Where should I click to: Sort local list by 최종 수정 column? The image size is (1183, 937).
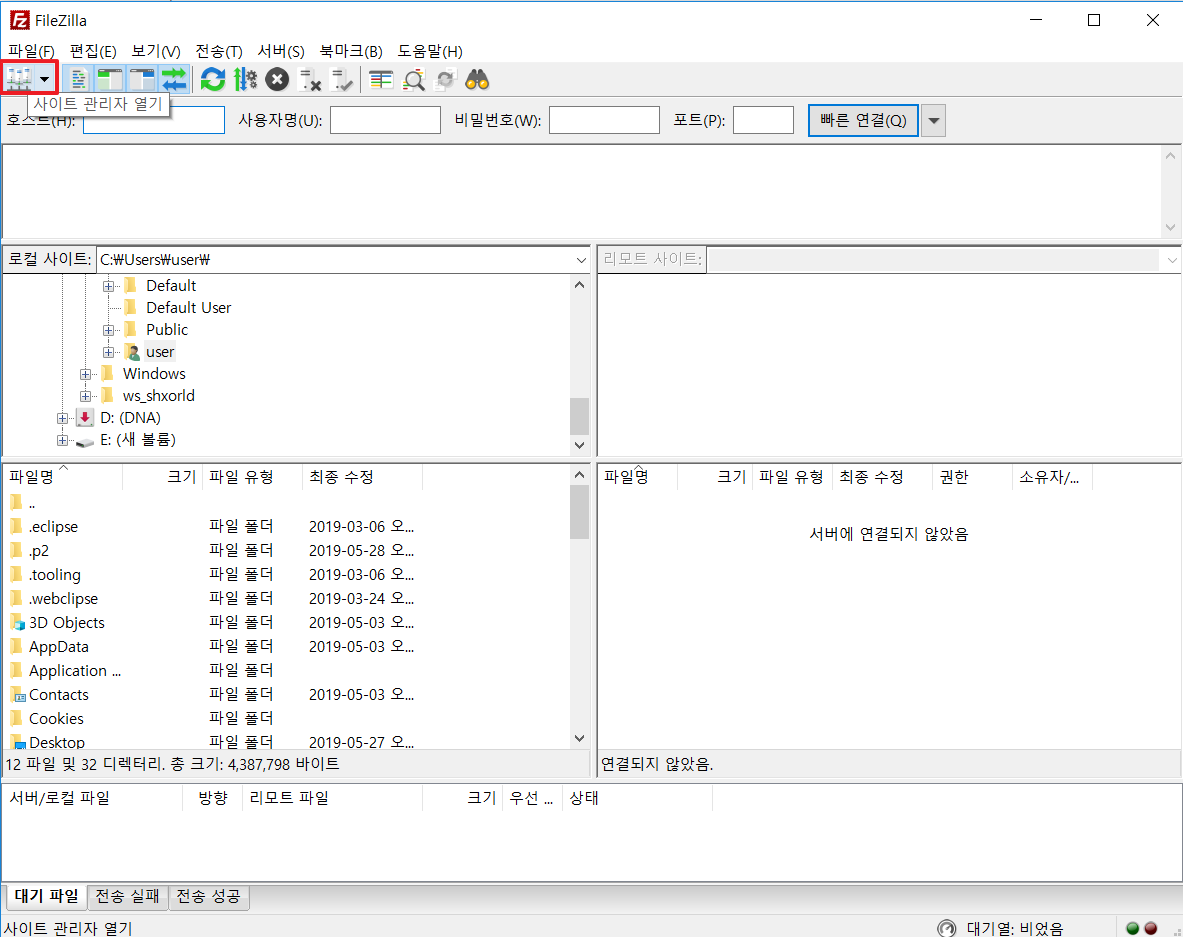pyautogui.click(x=362, y=477)
